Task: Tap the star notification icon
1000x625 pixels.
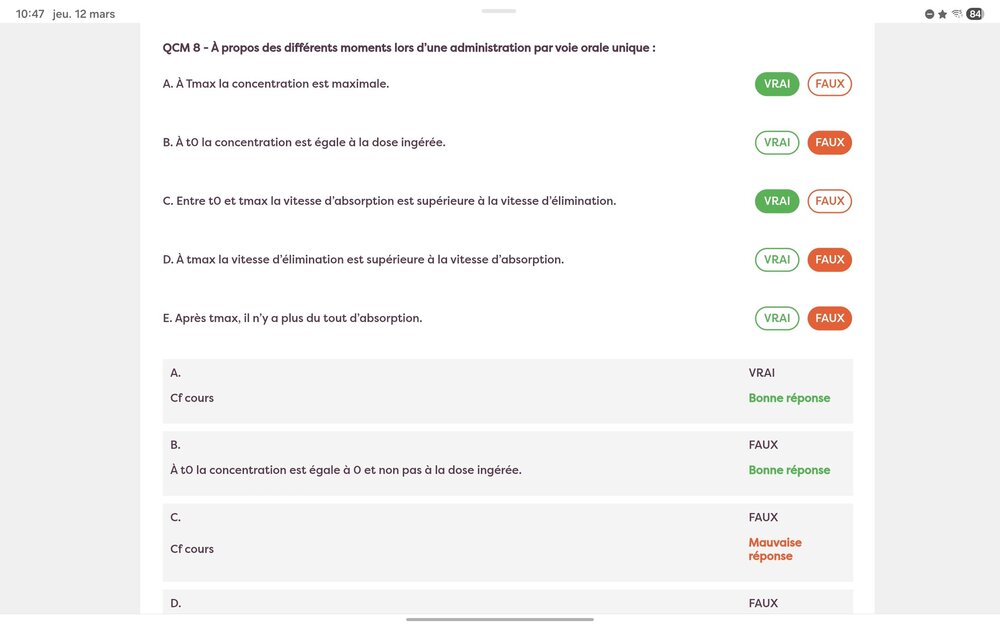Action: 943,13
